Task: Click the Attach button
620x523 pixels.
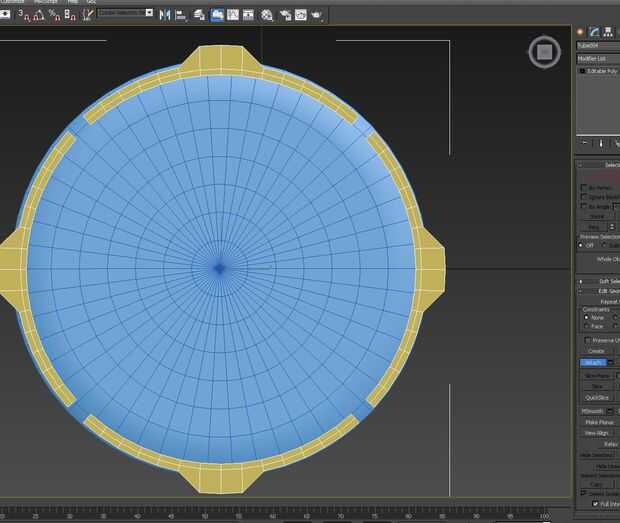Action: coord(595,362)
